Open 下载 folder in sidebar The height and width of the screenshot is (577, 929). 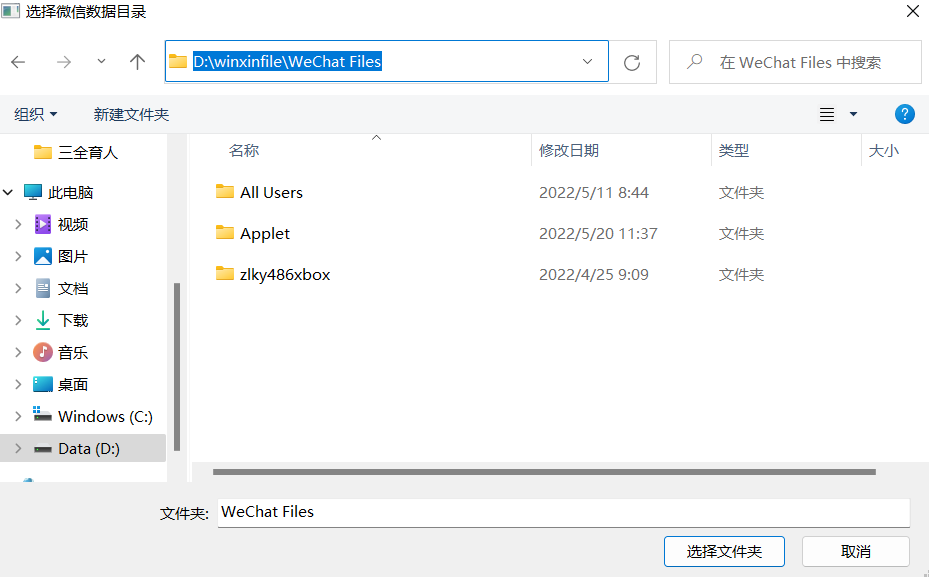[x=61, y=320]
